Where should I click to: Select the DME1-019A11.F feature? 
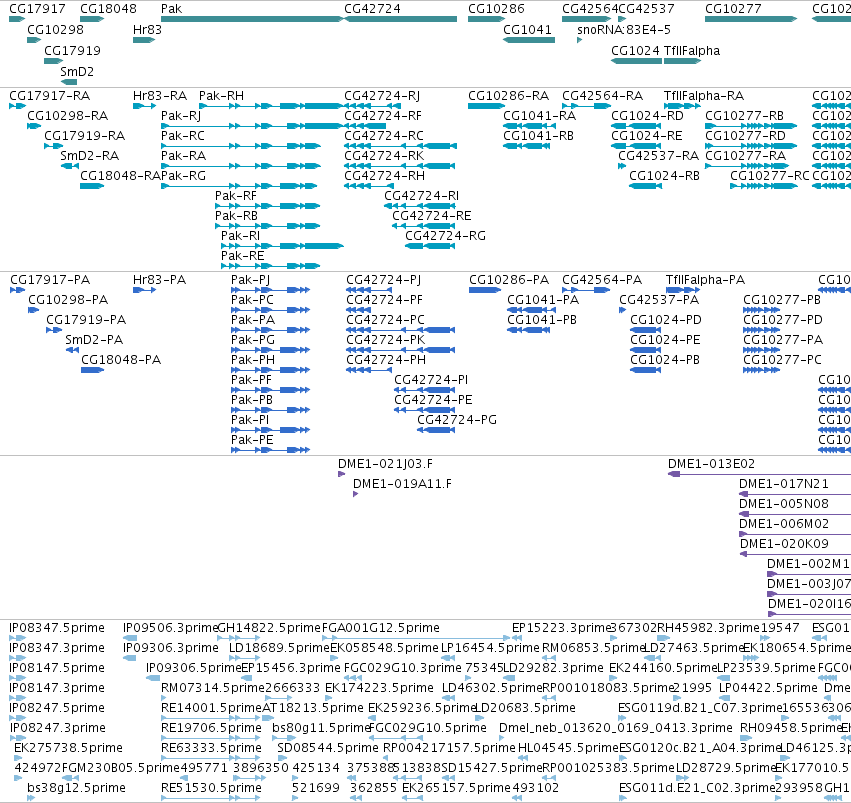[x=355, y=494]
